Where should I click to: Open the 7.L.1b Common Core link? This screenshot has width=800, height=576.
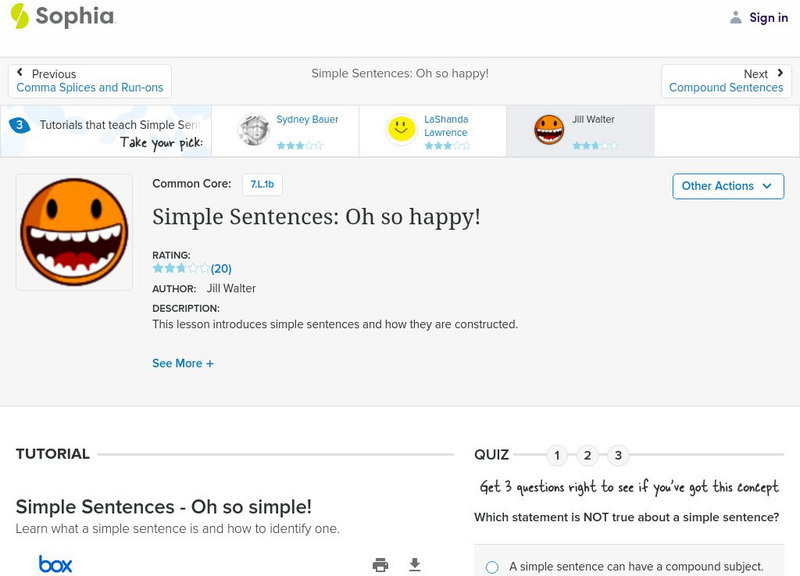262,184
